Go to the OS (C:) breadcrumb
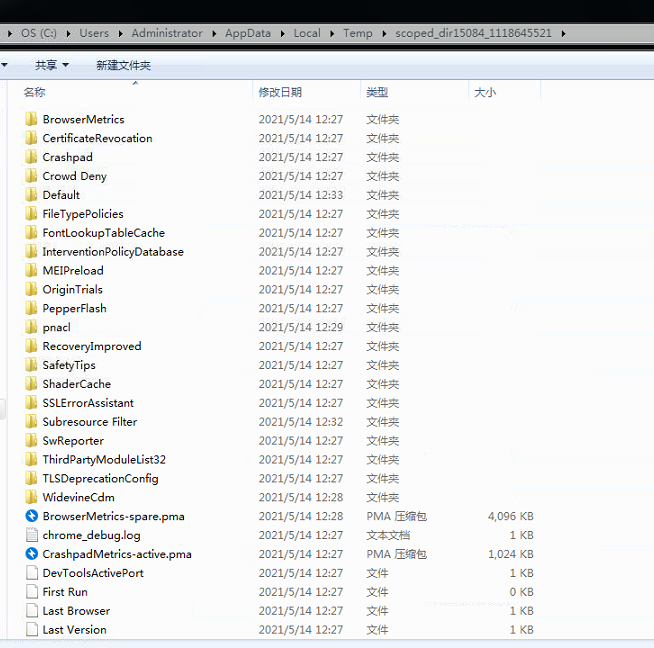 38,33
